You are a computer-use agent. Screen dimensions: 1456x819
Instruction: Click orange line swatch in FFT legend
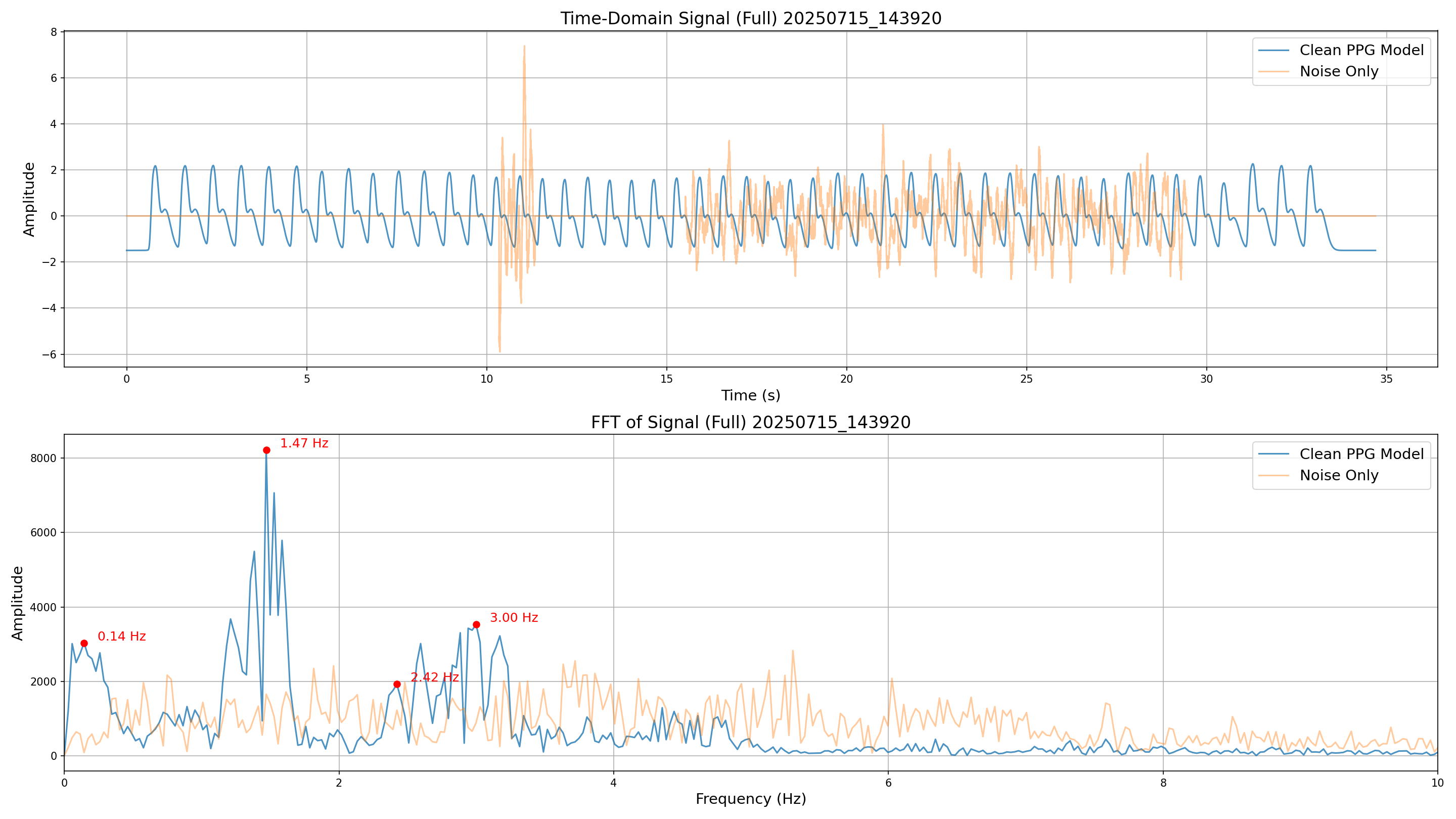pos(1273,475)
